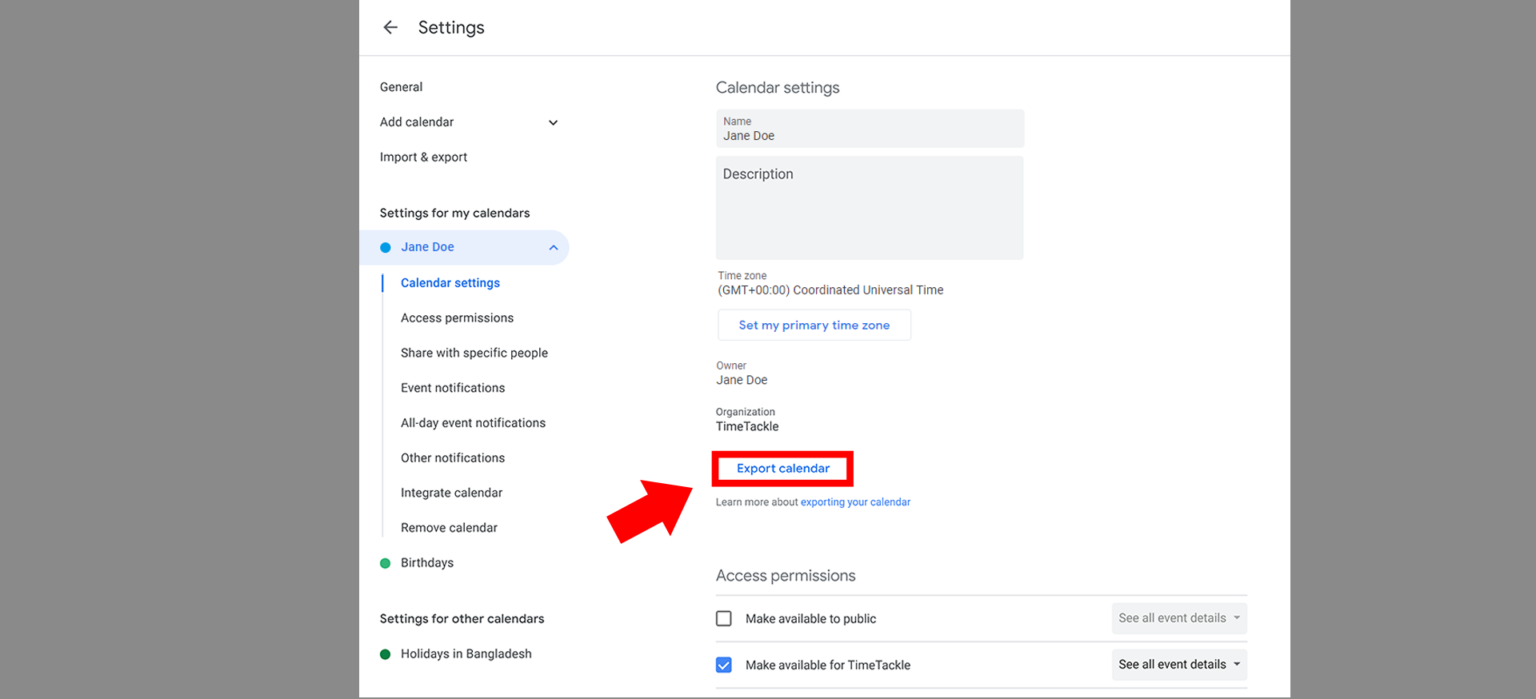Image resolution: width=1536 pixels, height=699 pixels.
Task: Click Jane Doe's blue calendar color dot
Action: pyautogui.click(x=385, y=246)
